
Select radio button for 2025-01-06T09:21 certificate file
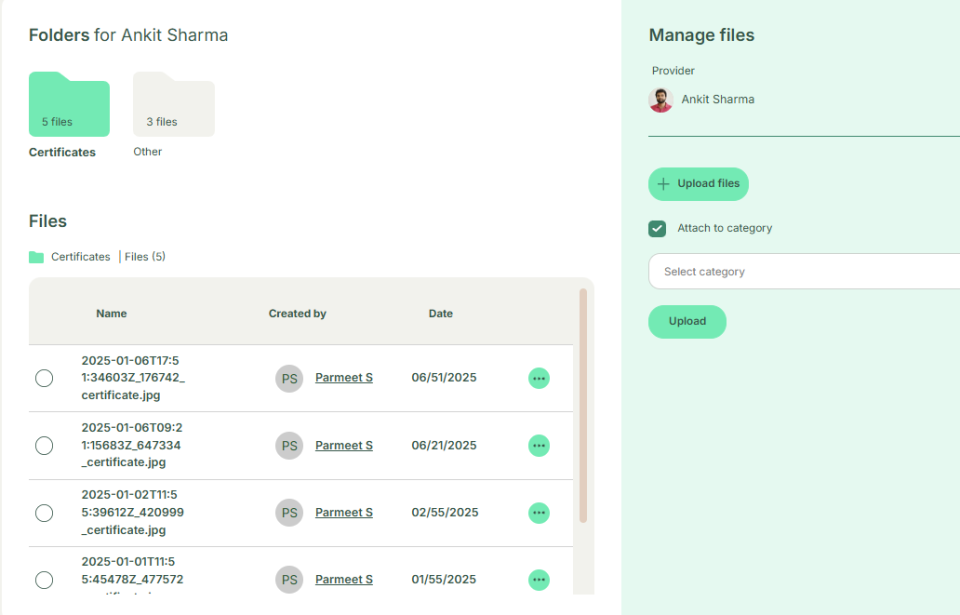[x=44, y=445]
